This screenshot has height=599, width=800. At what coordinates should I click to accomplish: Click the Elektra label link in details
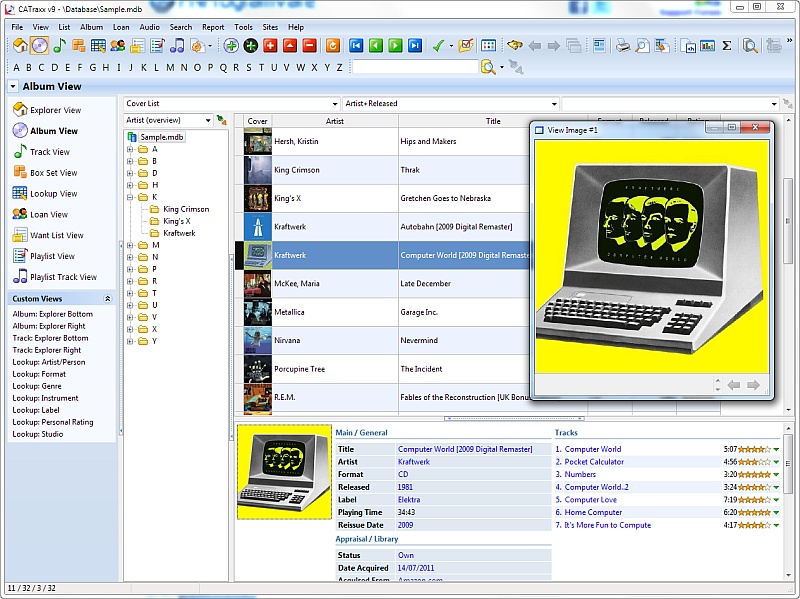click(x=409, y=500)
